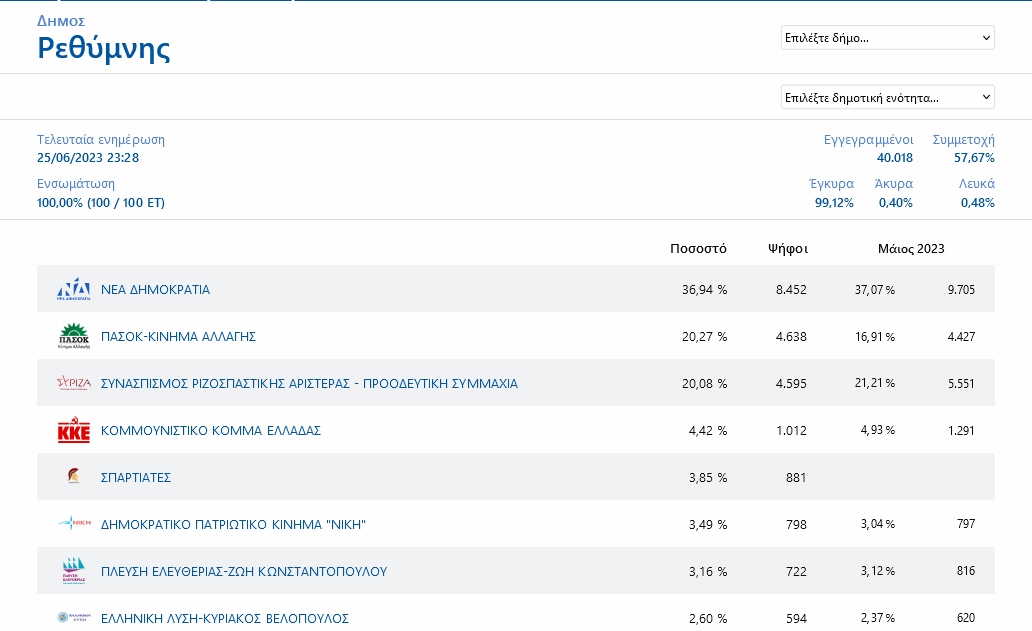
Task: Click the Ποσοστό column header
Action: tap(698, 249)
